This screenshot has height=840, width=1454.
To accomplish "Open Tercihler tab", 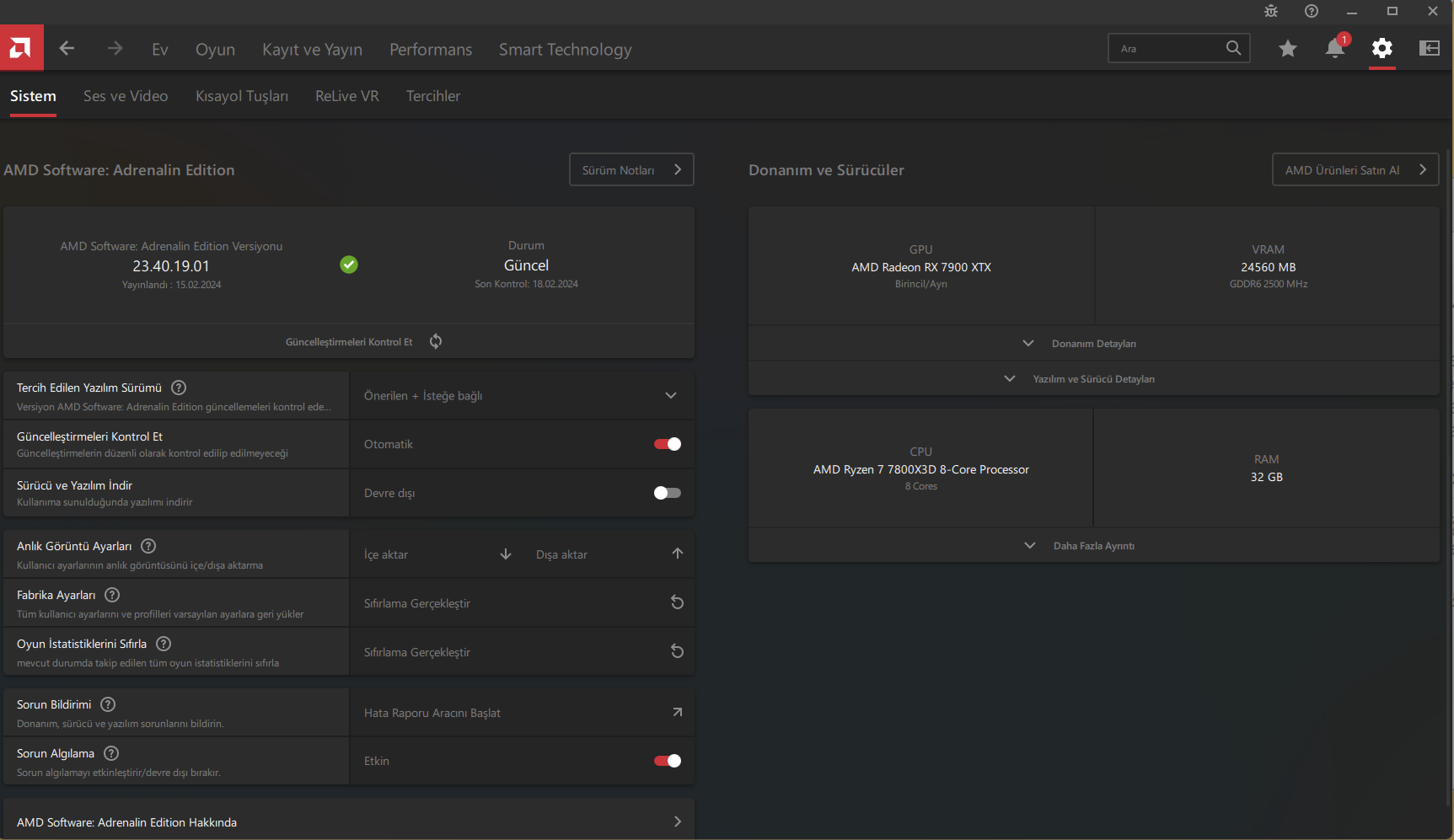I will tap(433, 96).
